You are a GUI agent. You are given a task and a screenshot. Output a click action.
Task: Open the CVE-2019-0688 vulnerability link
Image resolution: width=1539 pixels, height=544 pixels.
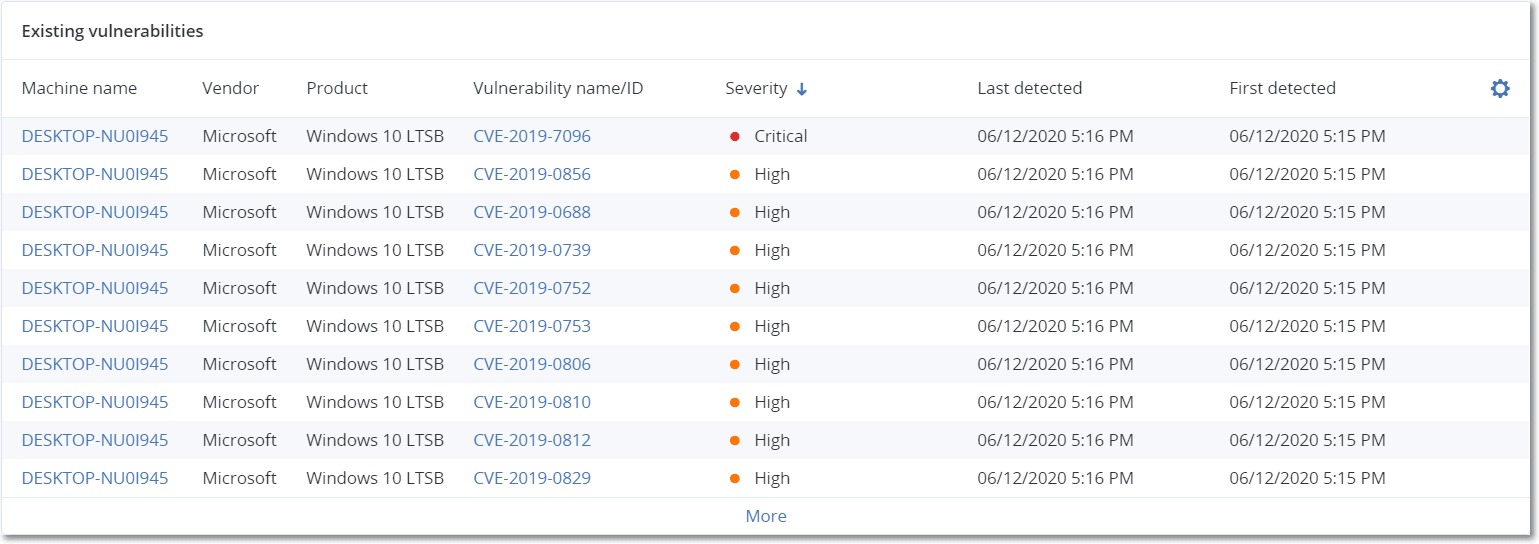(531, 212)
